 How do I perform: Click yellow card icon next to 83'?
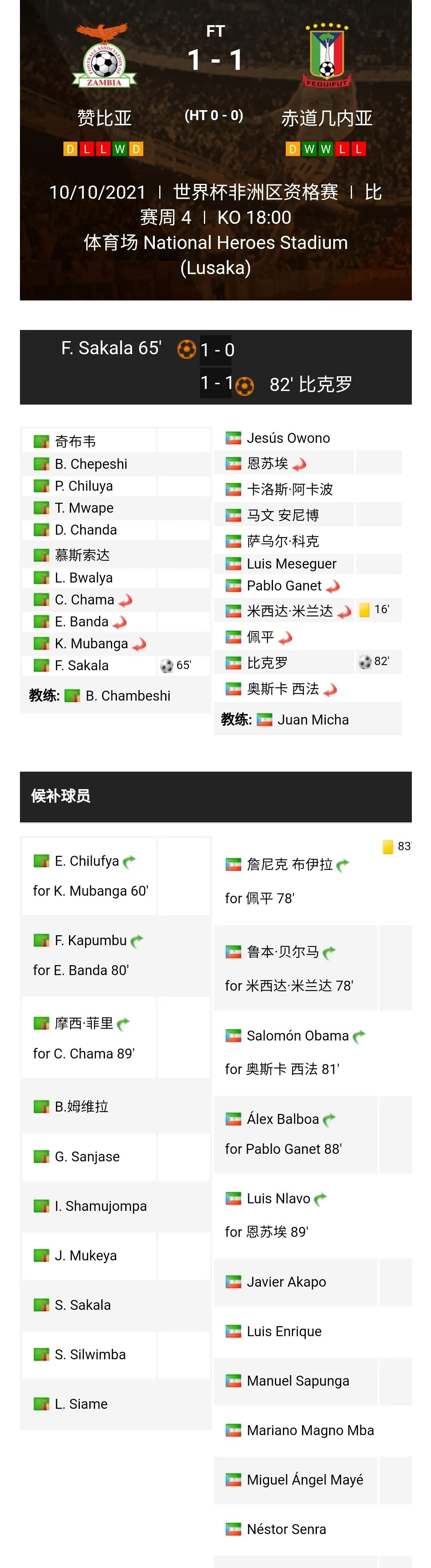[x=388, y=847]
